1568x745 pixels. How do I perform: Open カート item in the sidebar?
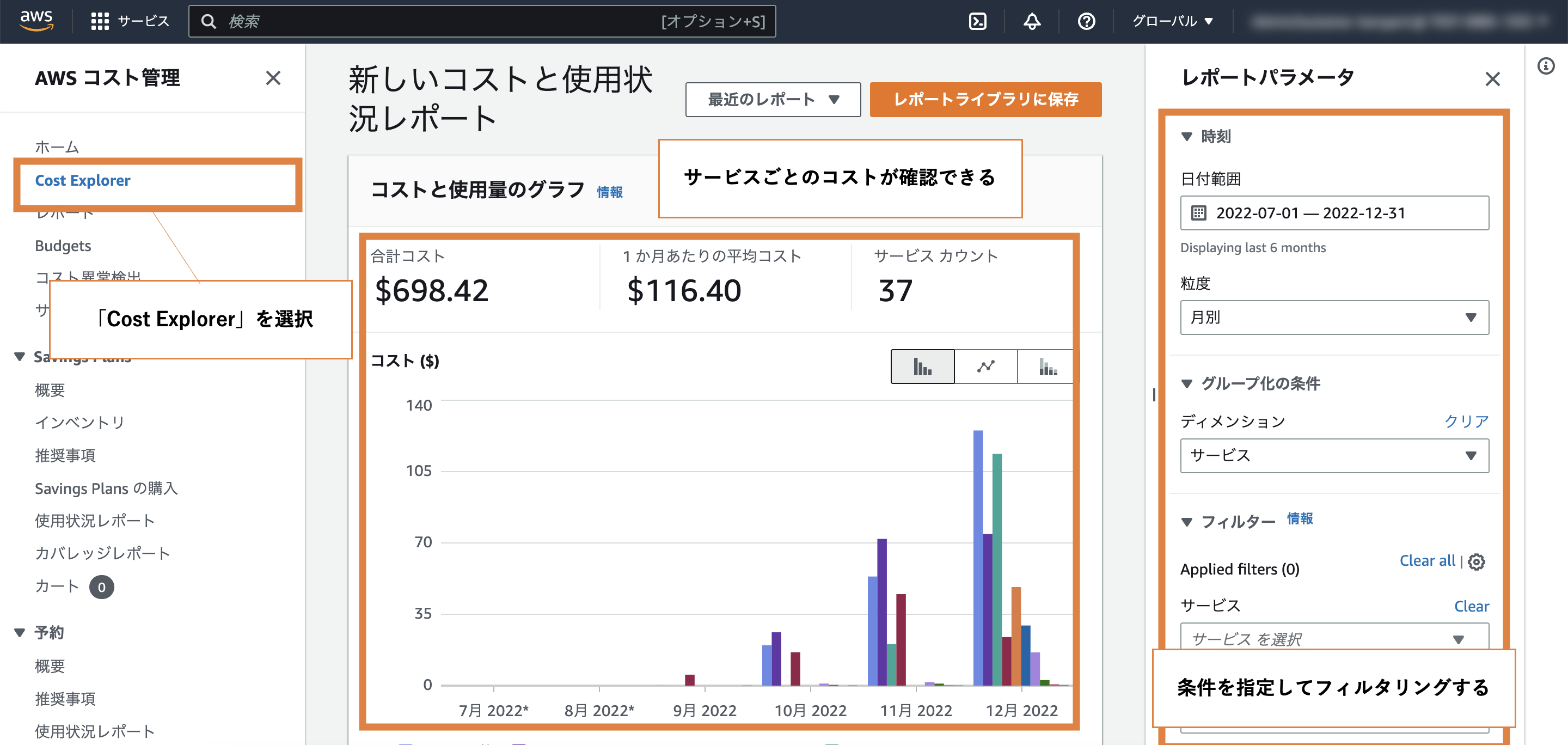57,586
